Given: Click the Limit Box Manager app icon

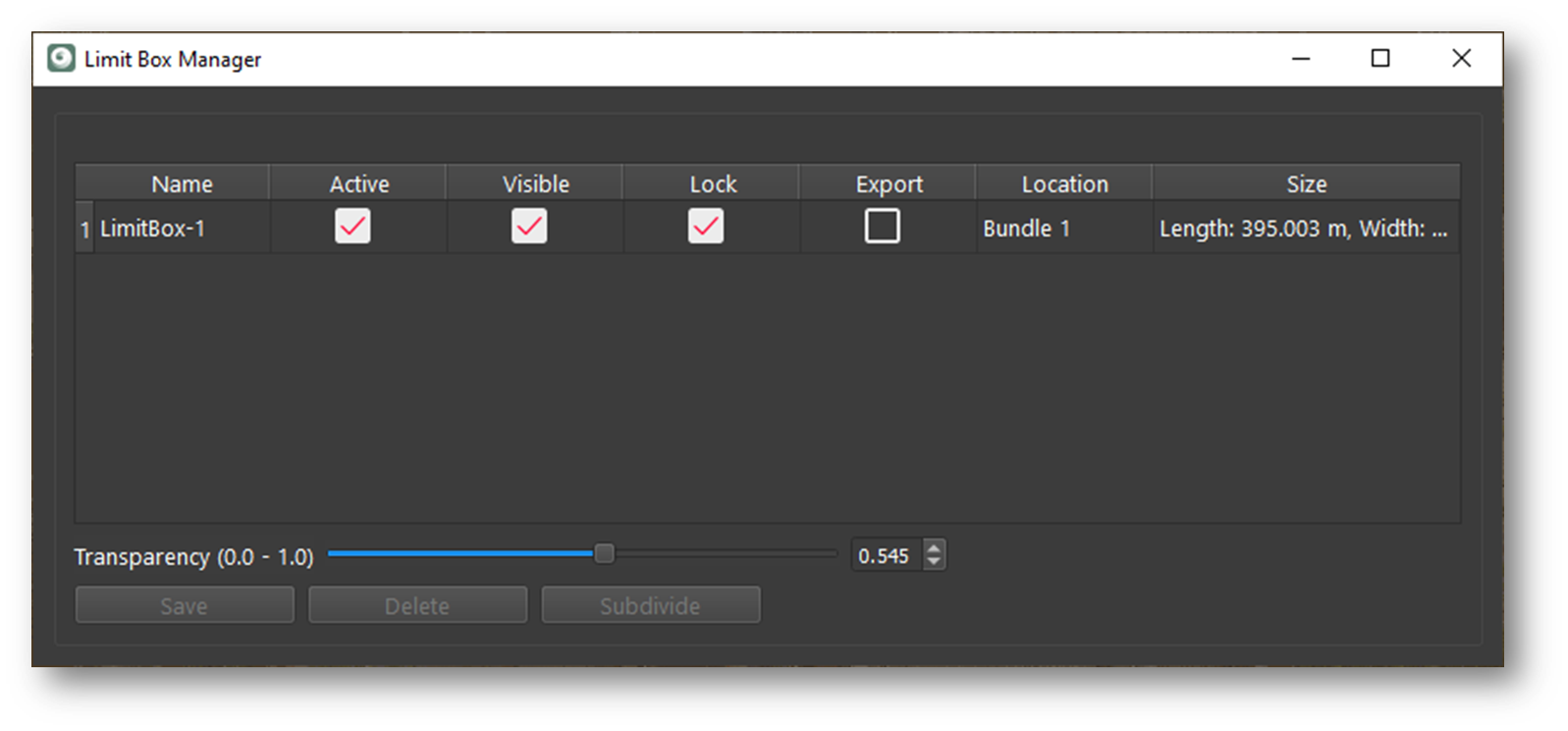Looking at the screenshot, I should click(x=61, y=59).
